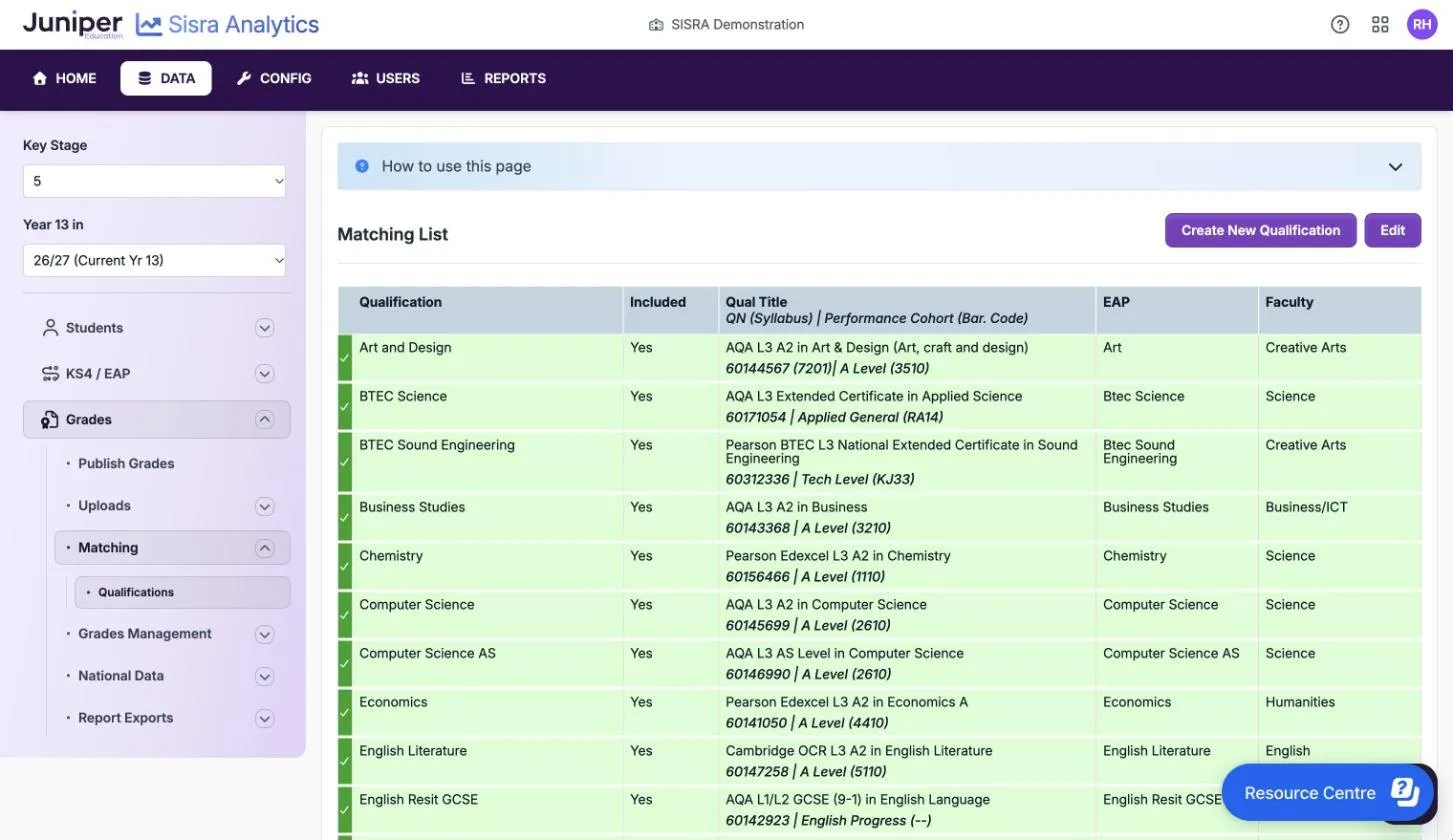Viewport: 1453px width, 840px height.
Task: Click green checkmark on Business Studies row
Action: [x=345, y=517]
